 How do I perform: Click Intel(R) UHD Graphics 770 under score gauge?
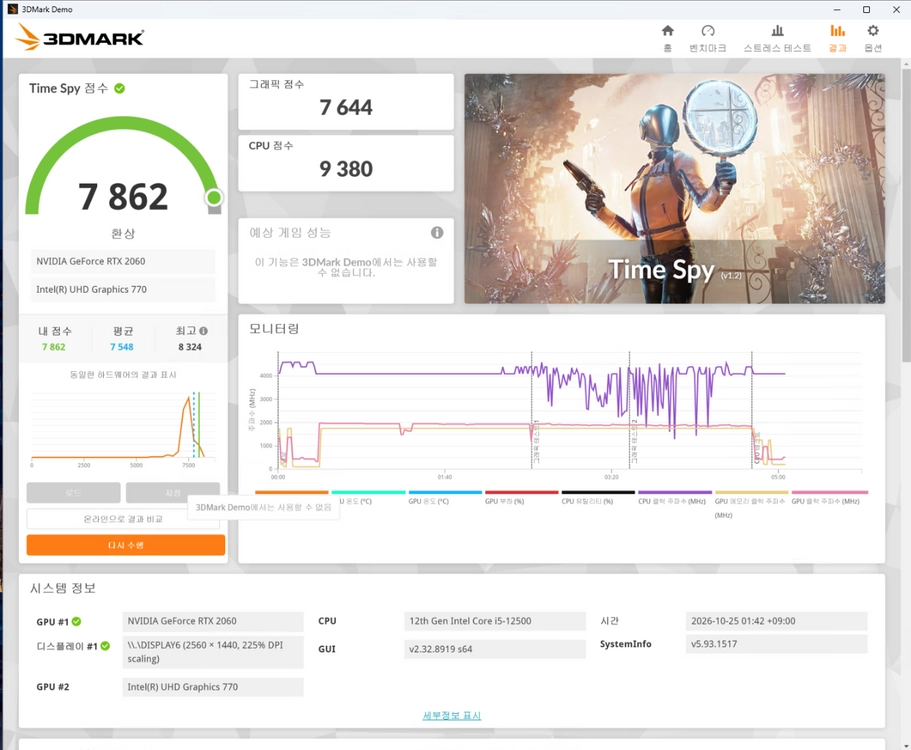click(123, 289)
